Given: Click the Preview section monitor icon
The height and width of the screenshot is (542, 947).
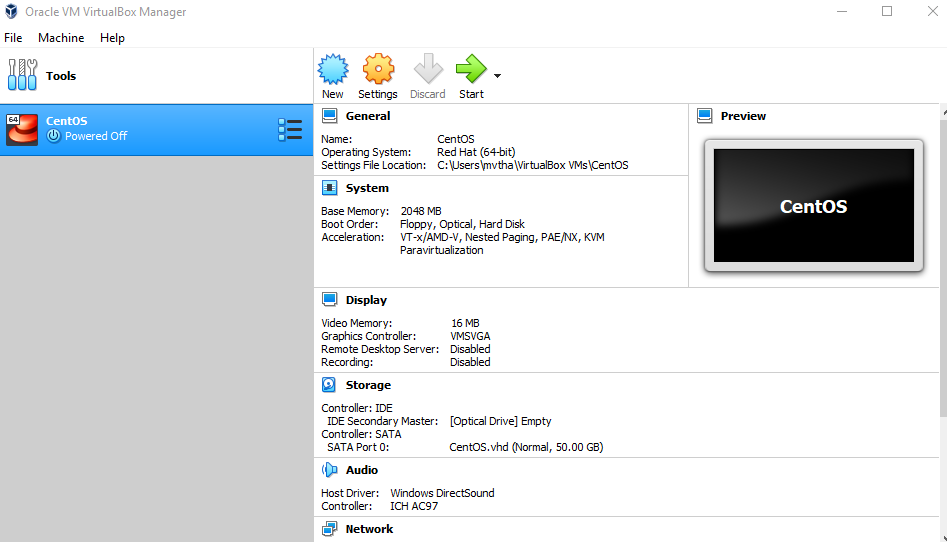Looking at the screenshot, I should [x=705, y=115].
